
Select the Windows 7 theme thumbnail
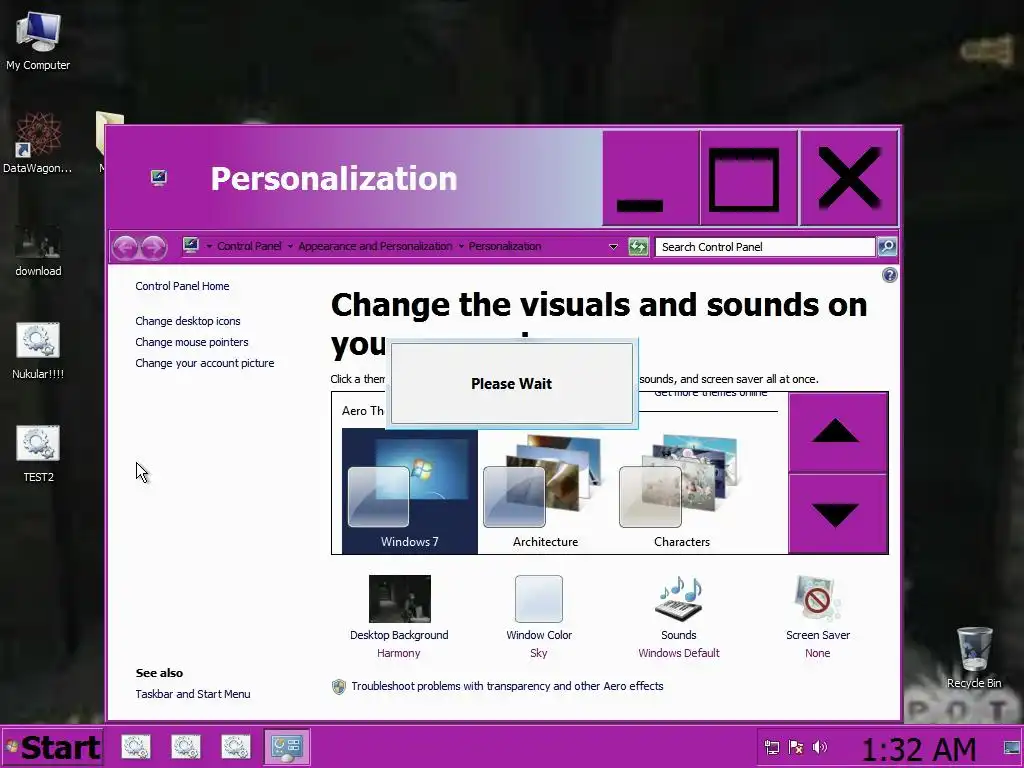[x=409, y=491]
